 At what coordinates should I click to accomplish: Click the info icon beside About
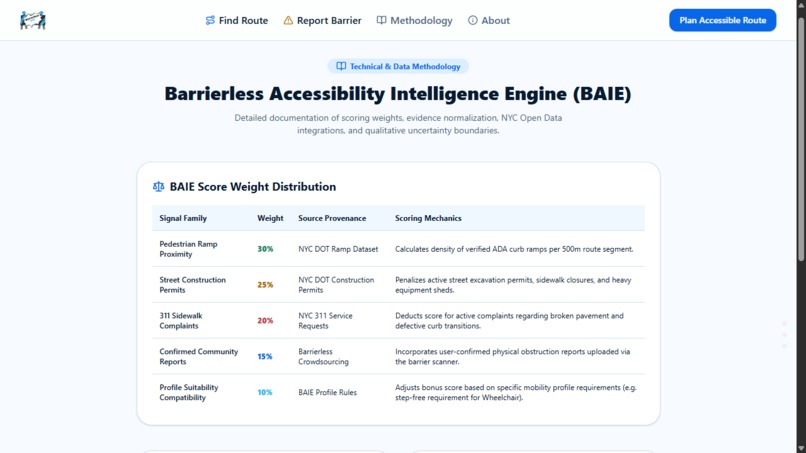pos(472,21)
